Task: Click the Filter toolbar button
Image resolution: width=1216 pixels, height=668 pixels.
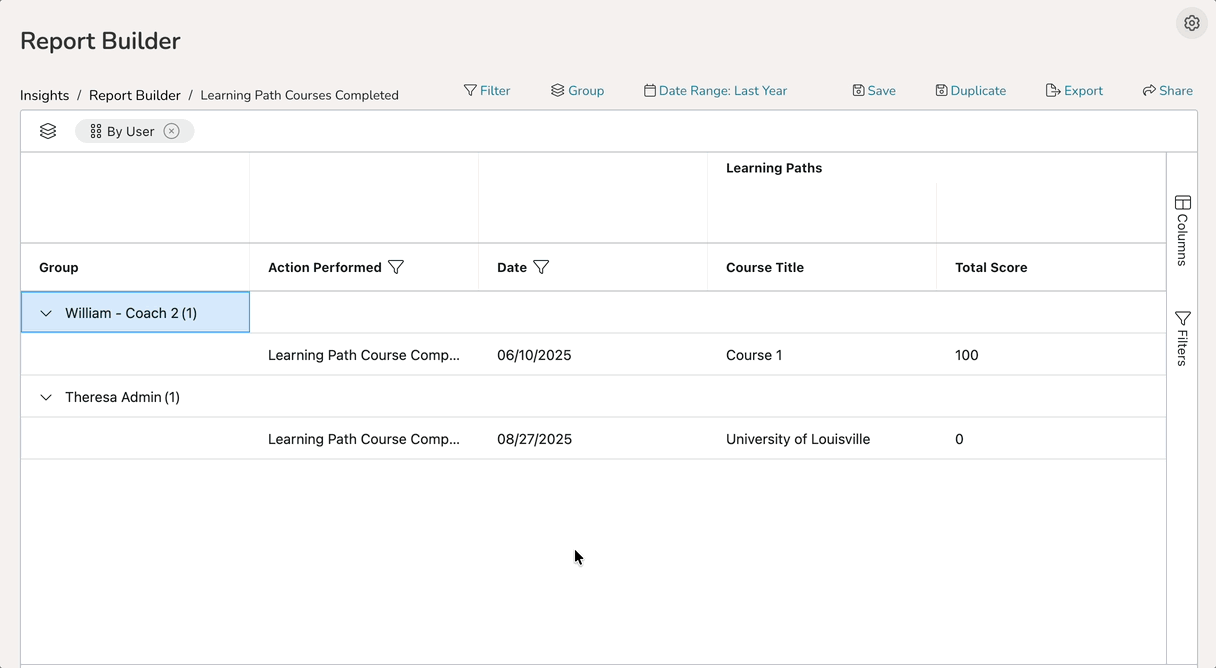Action: click(x=487, y=91)
